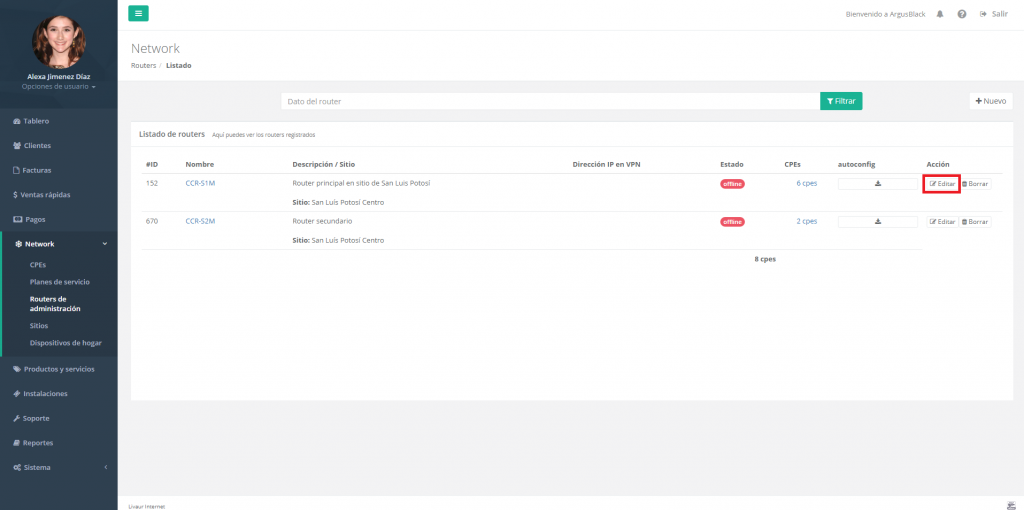Open CPEs under the Network menu
The height and width of the screenshot is (510, 1024).
click(38, 264)
